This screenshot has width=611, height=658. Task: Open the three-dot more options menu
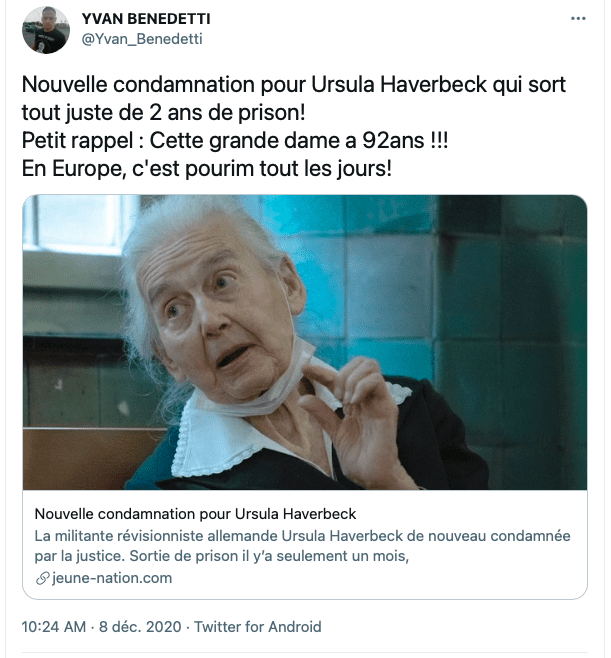[x=578, y=18]
